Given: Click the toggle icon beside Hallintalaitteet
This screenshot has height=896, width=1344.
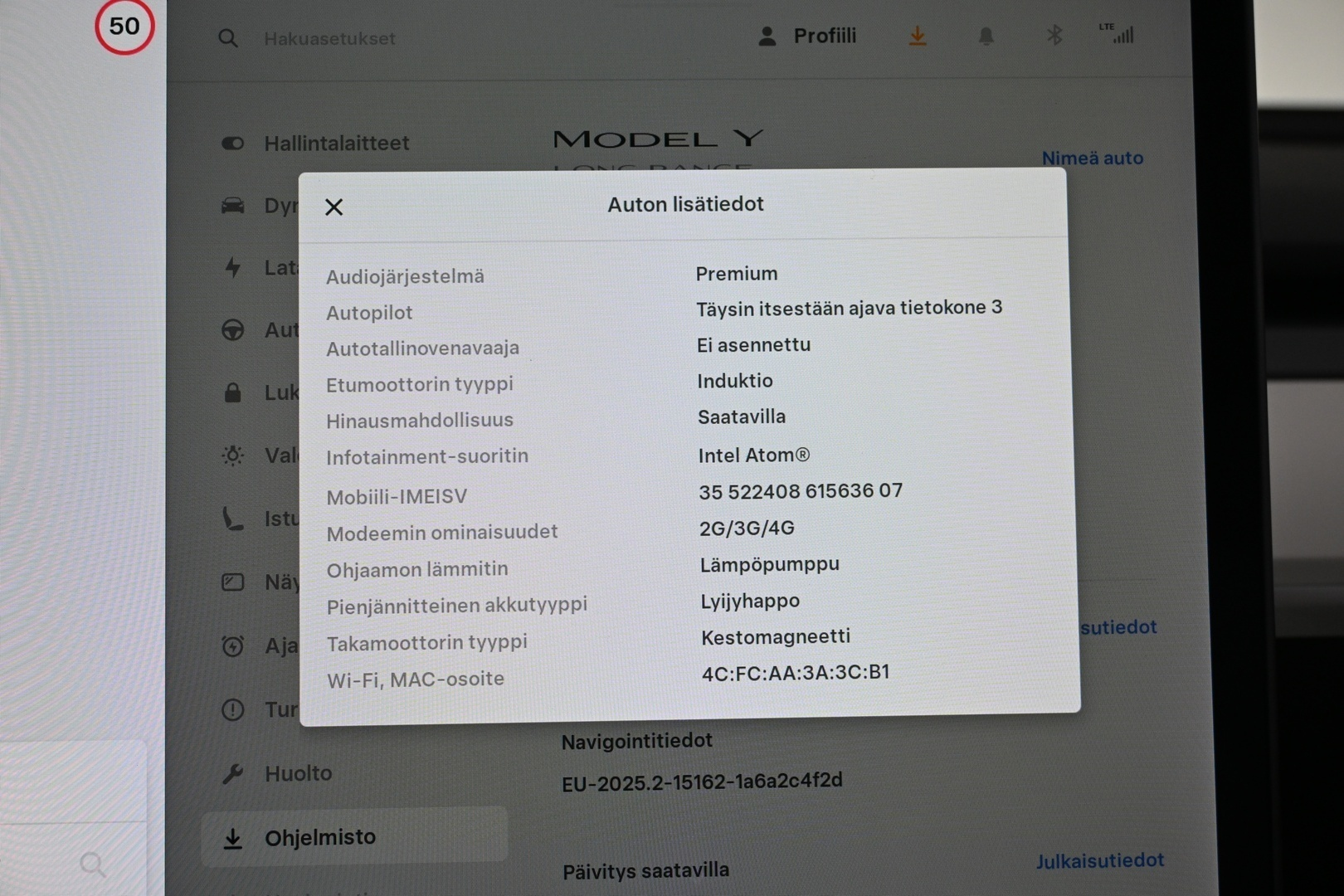Looking at the screenshot, I should [233, 143].
